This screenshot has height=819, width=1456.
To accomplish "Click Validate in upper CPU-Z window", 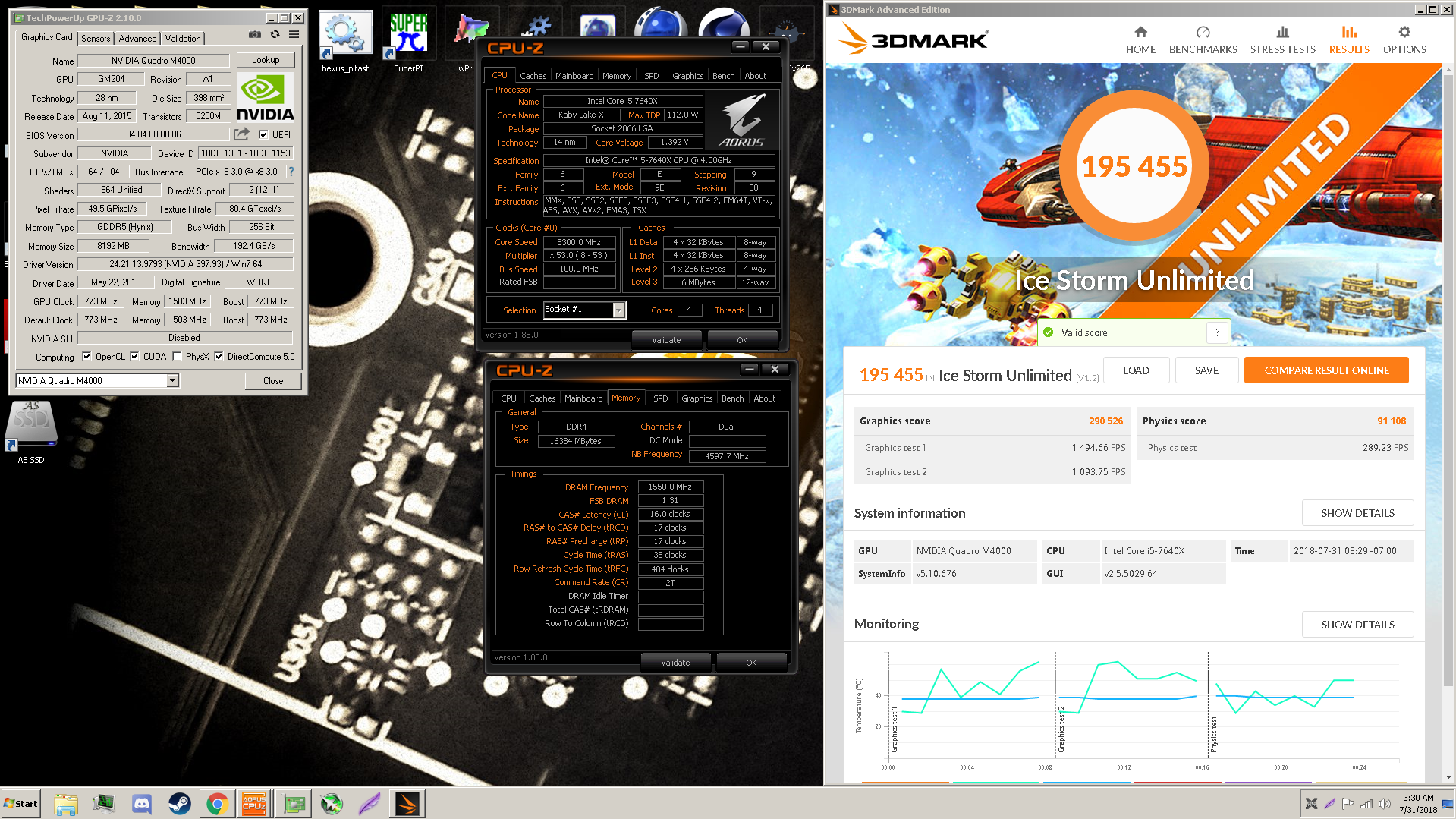I will pyautogui.click(x=666, y=340).
